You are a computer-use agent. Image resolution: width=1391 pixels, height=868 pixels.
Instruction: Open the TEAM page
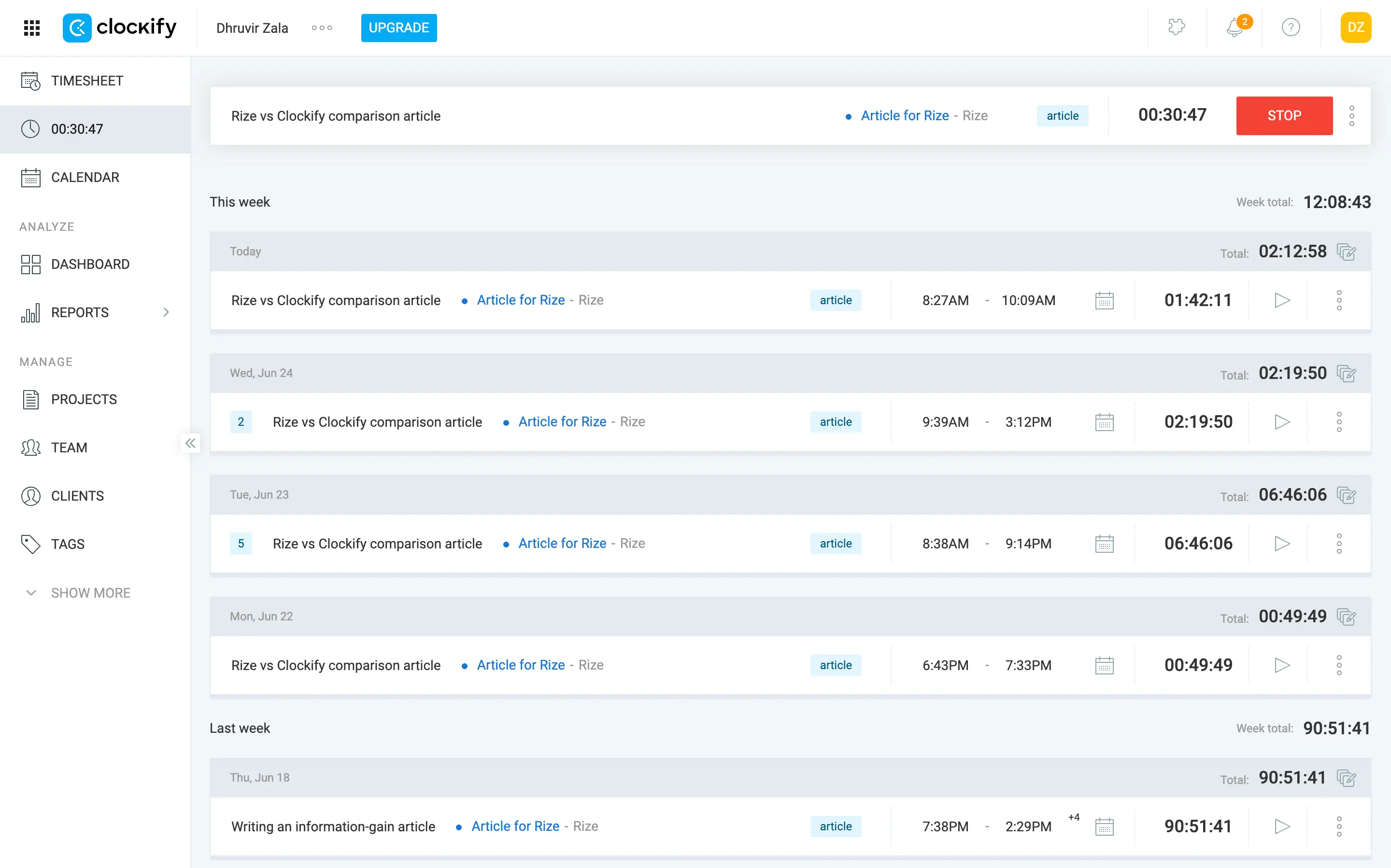(95, 447)
